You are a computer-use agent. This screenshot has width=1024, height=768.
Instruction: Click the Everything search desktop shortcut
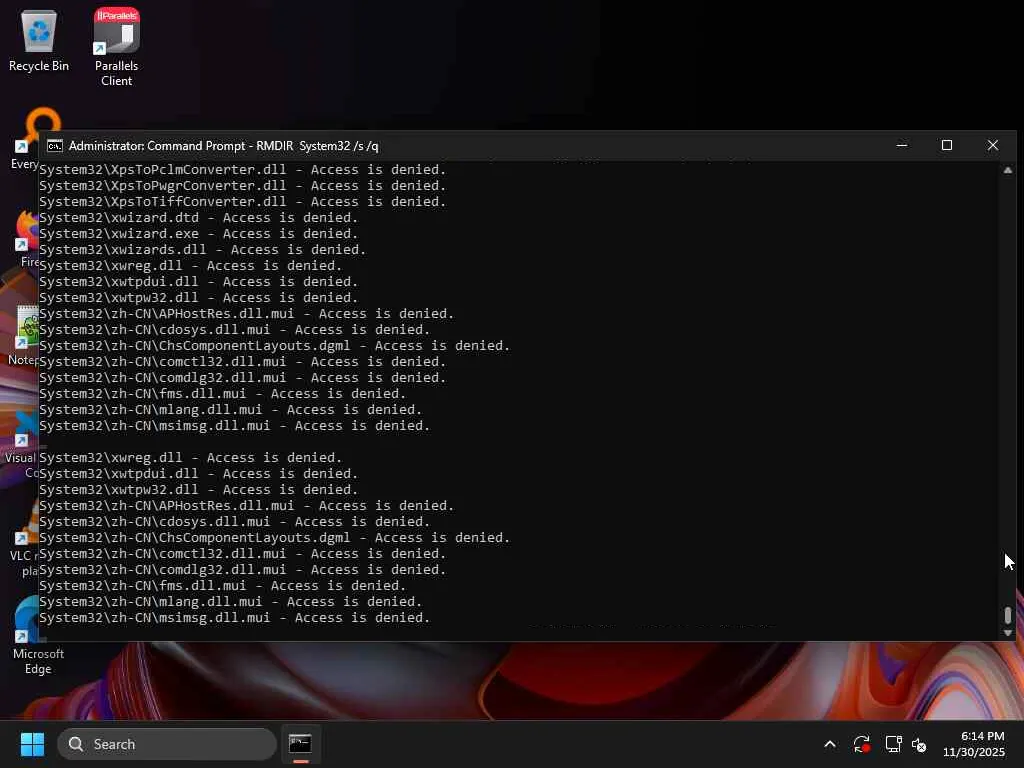[x=26, y=140]
